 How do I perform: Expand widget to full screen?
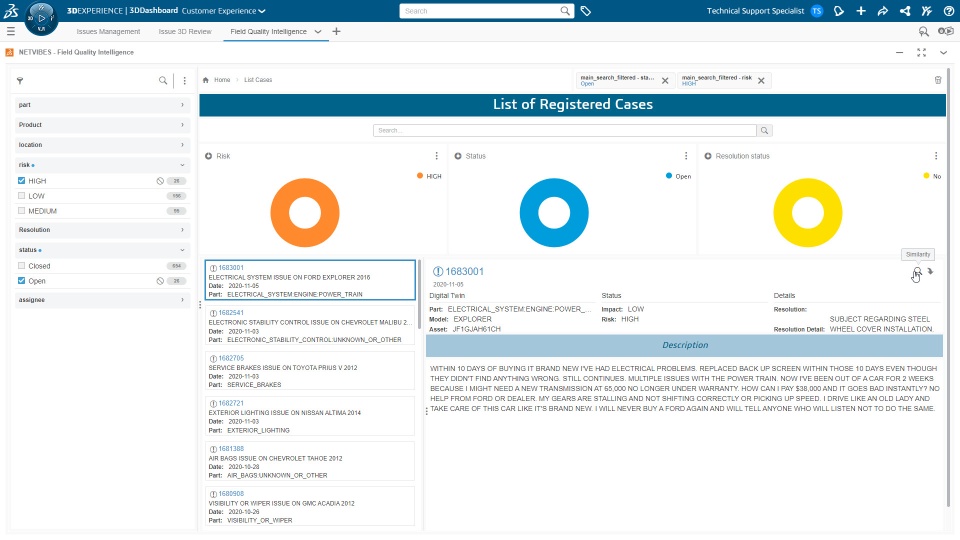(921, 53)
